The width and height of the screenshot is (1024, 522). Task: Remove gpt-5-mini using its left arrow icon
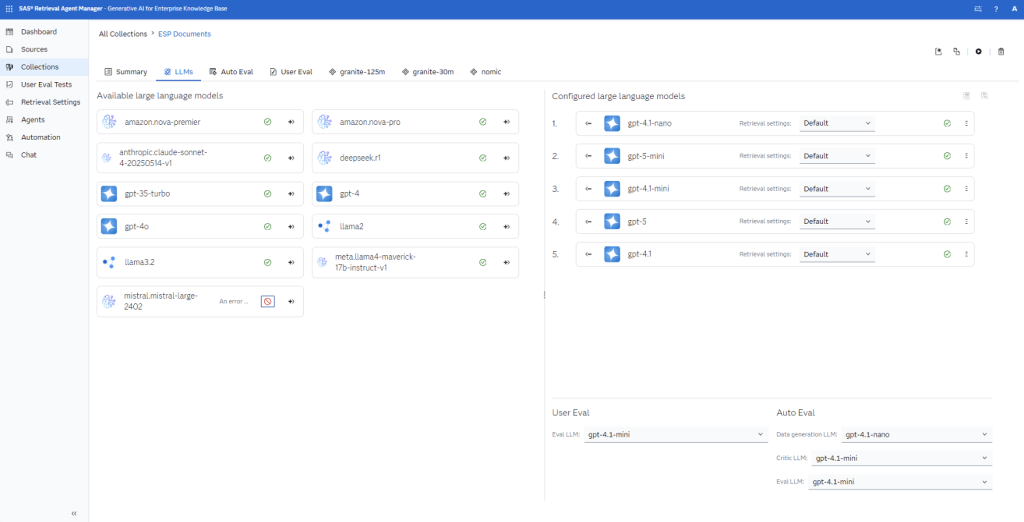[588, 156]
